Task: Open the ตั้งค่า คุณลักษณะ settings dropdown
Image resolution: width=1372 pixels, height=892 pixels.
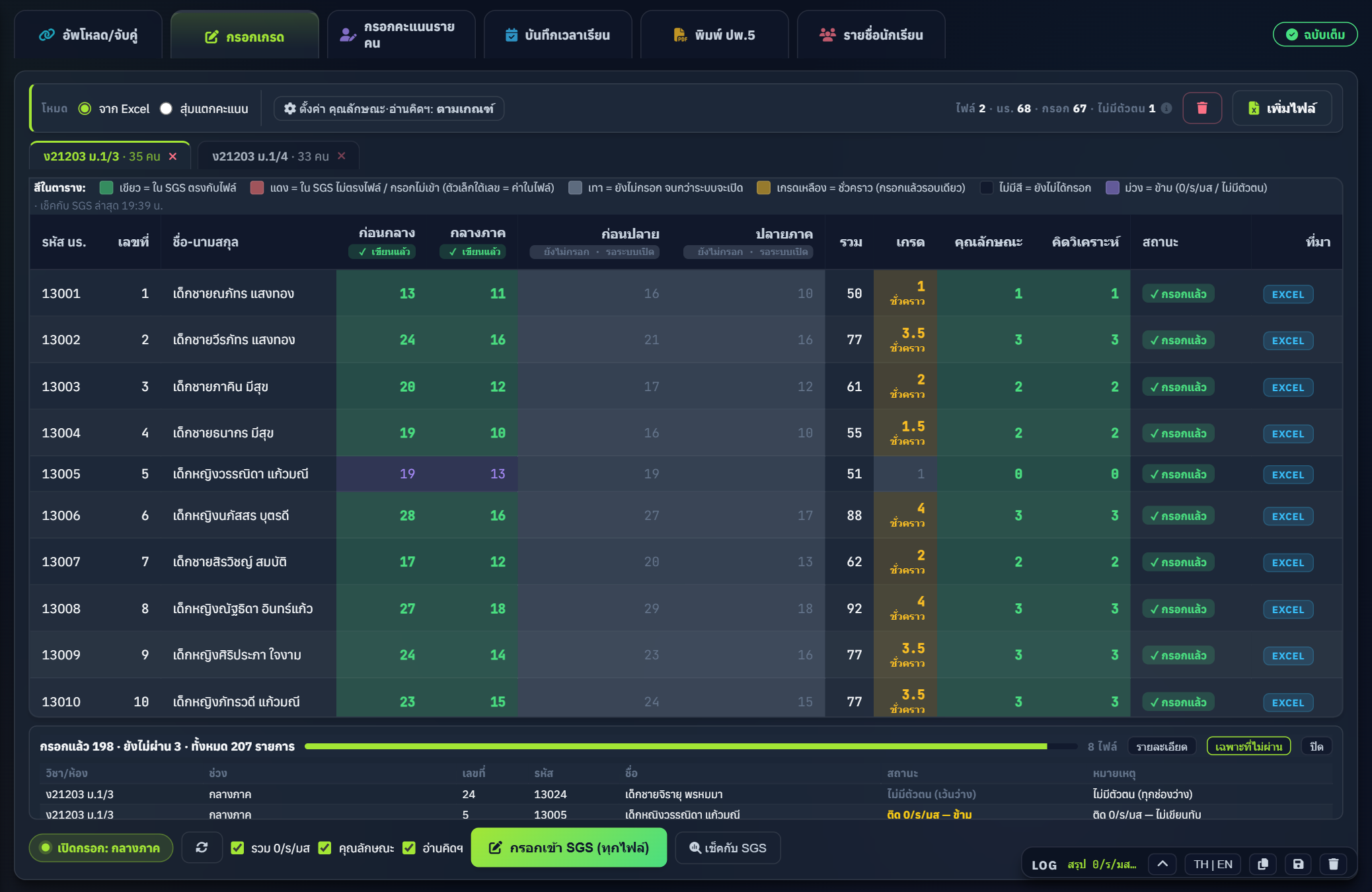Action: [389, 108]
